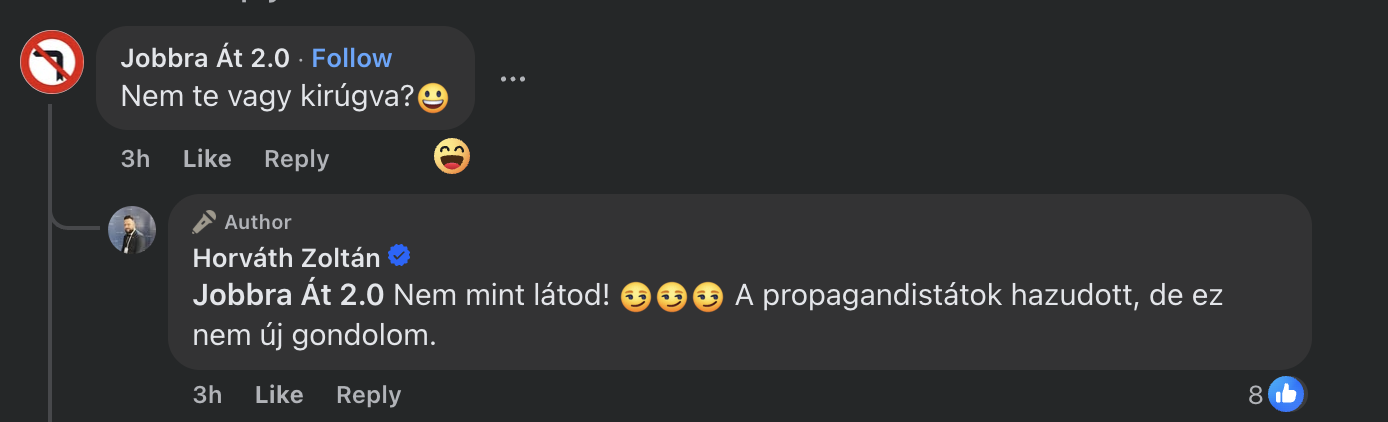This screenshot has width=1388, height=422.
Task: Open the Jobbra Át 2.0 mention in the reply
Action: pyautogui.click(x=288, y=296)
